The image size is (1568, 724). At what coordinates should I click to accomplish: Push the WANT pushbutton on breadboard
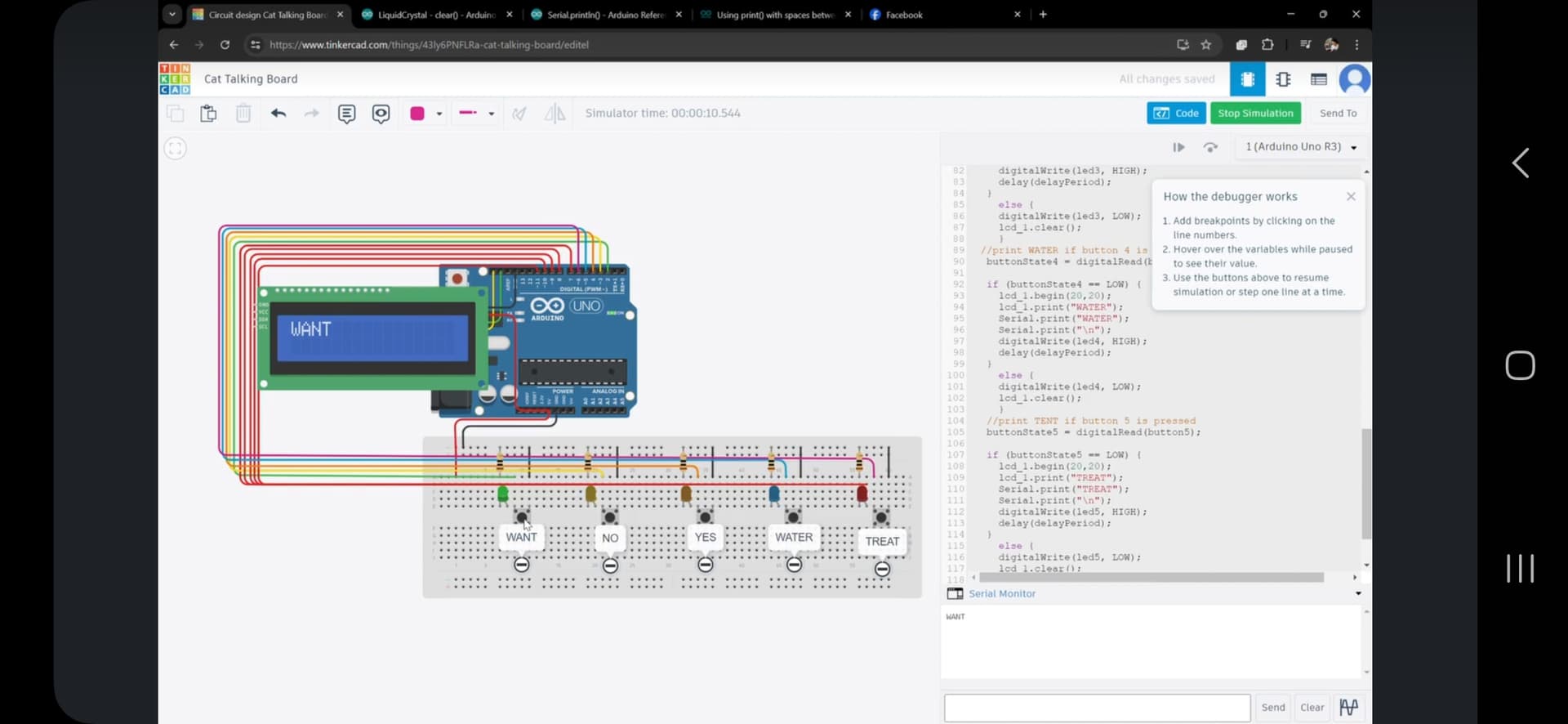point(522,517)
